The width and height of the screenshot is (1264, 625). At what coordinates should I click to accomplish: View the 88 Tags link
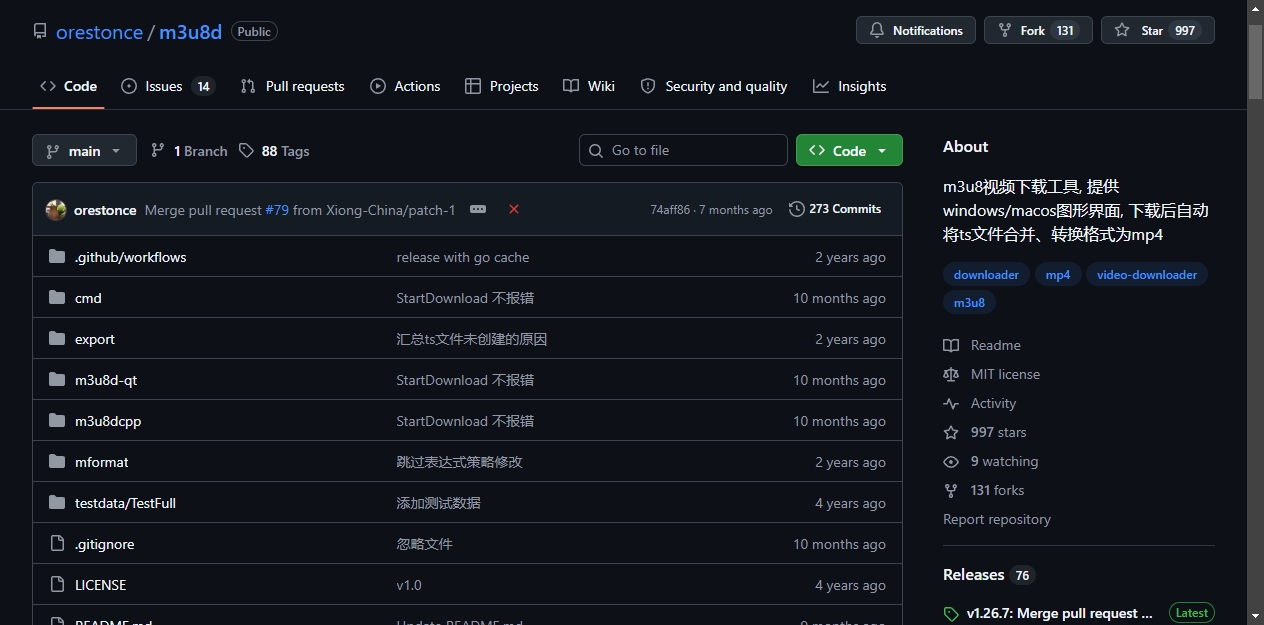click(274, 151)
